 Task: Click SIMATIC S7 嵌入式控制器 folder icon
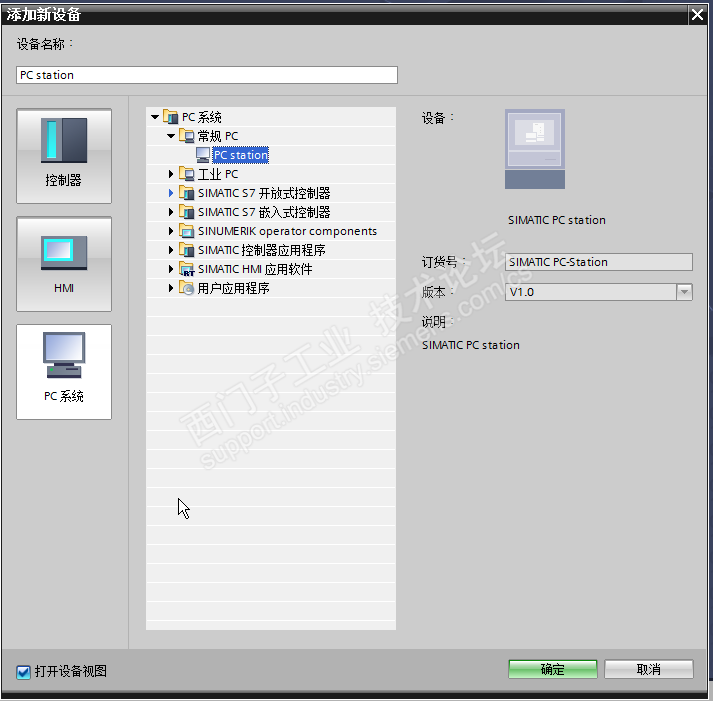[186, 212]
